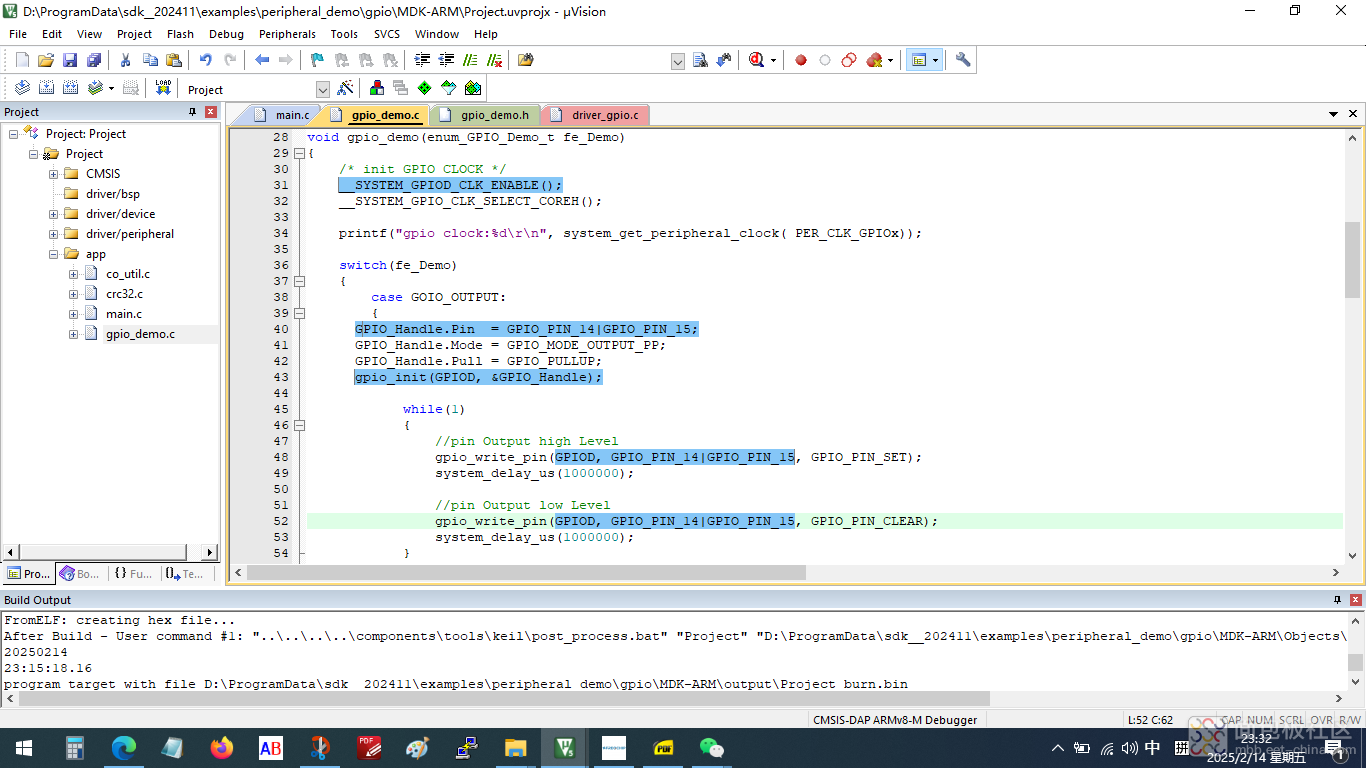Save all files with the multi-disk icon
The width and height of the screenshot is (1366, 768).
pyautogui.click(x=92, y=60)
